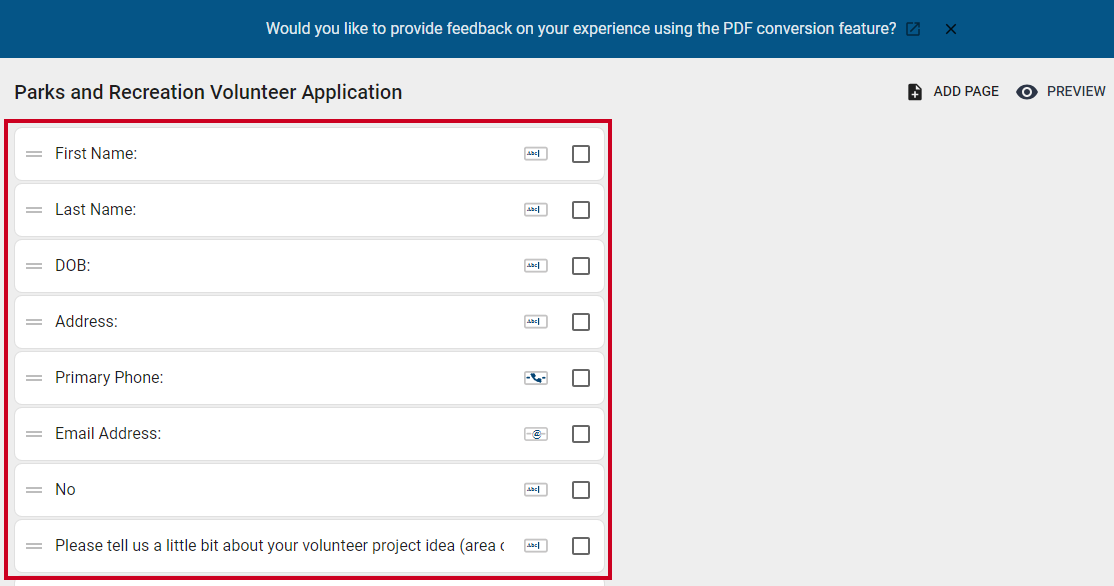Viewport: 1114px width, 586px height.
Task: Click the volunteer project idea field row
Action: click(309, 546)
